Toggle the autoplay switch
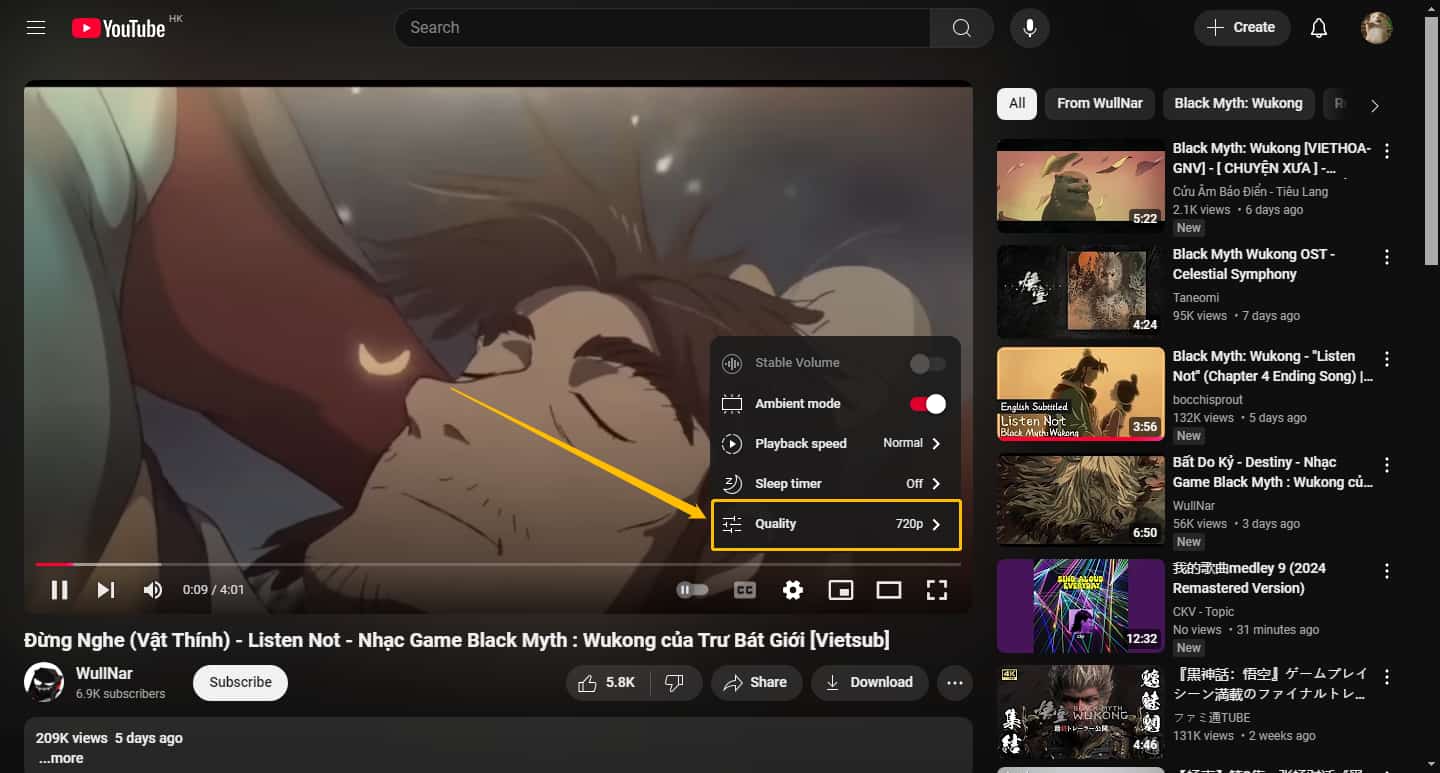This screenshot has width=1440, height=773. [x=692, y=590]
